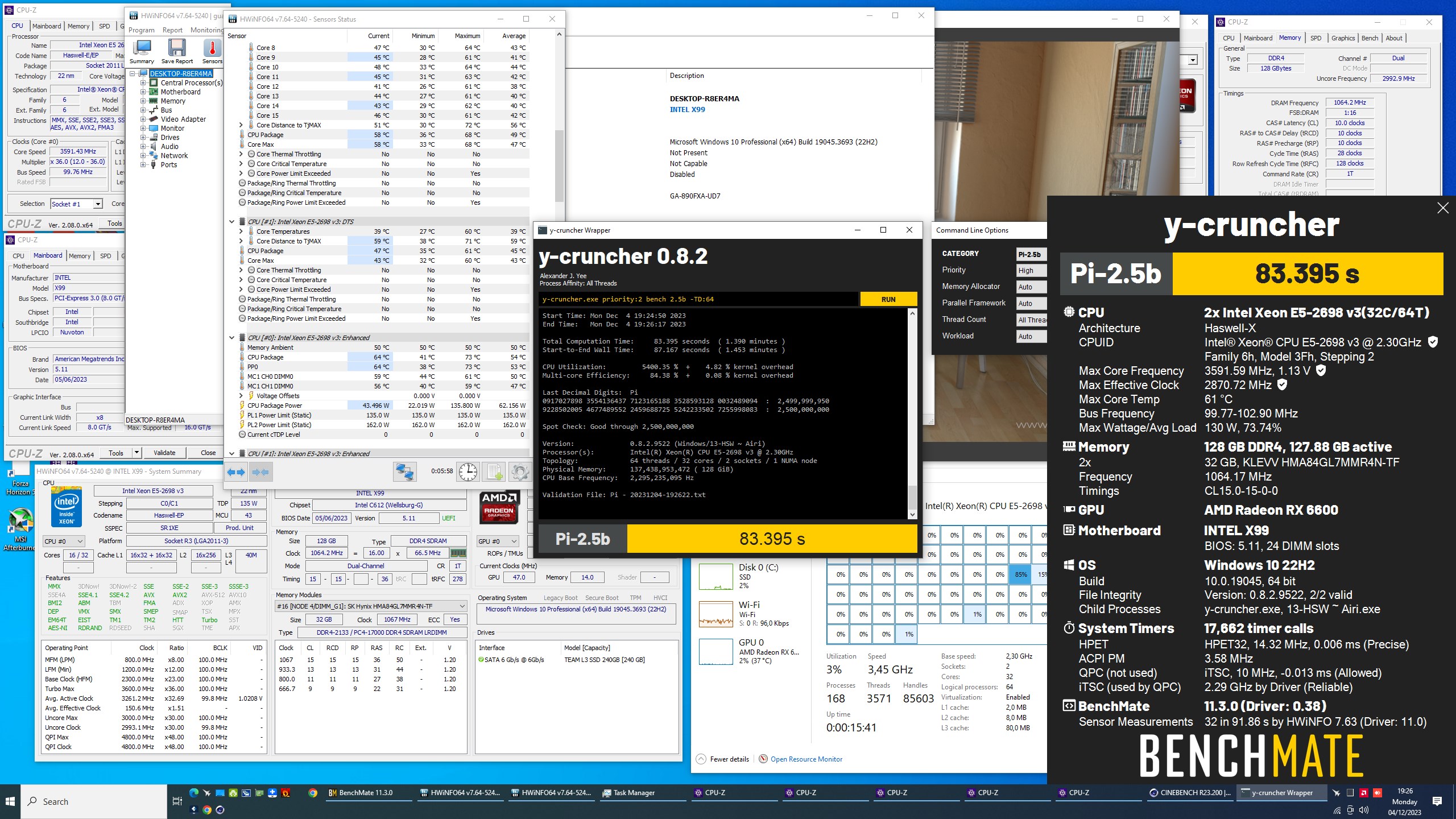Open the Socket #1 selection dropdown in CPU-Z

76,204
